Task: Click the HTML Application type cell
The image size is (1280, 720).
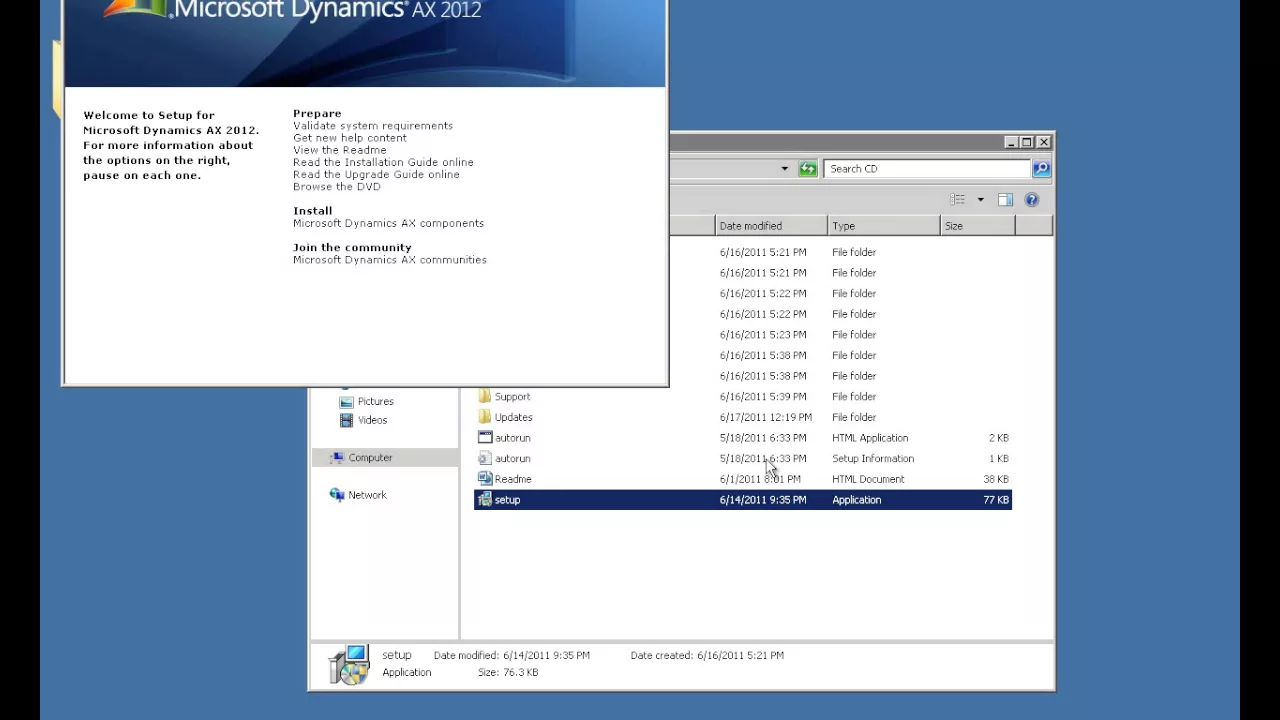Action: coord(870,438)
